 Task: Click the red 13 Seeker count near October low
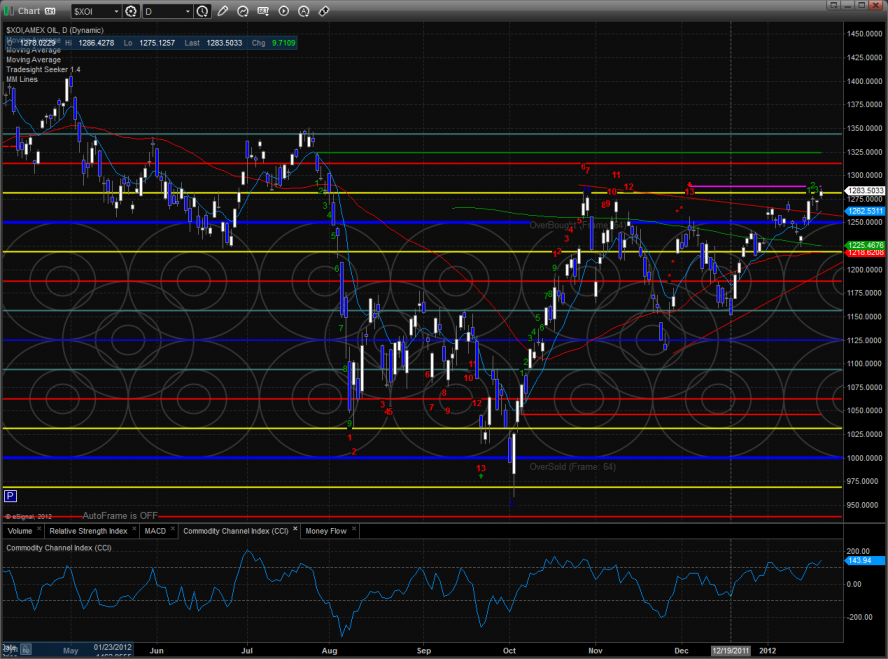[481, 468]
